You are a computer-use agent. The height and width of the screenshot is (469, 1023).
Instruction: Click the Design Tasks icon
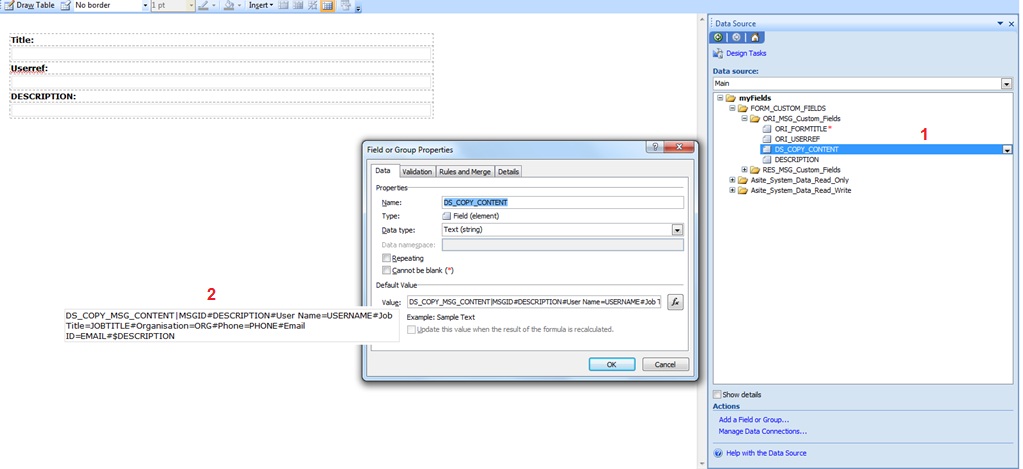pyautogui.click(x=718, y=53)
